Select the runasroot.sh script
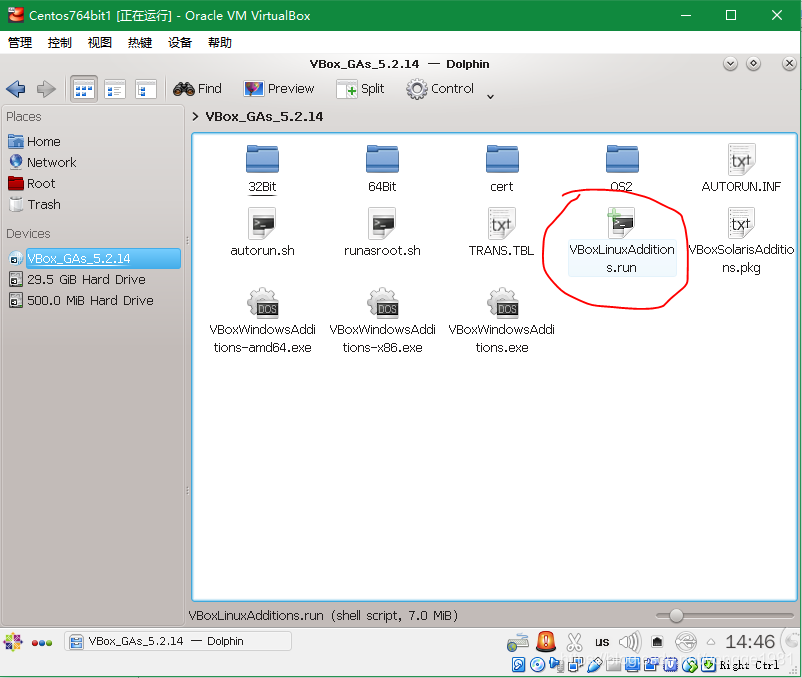Viewport: 802px width, 678px height. (382, 232)
